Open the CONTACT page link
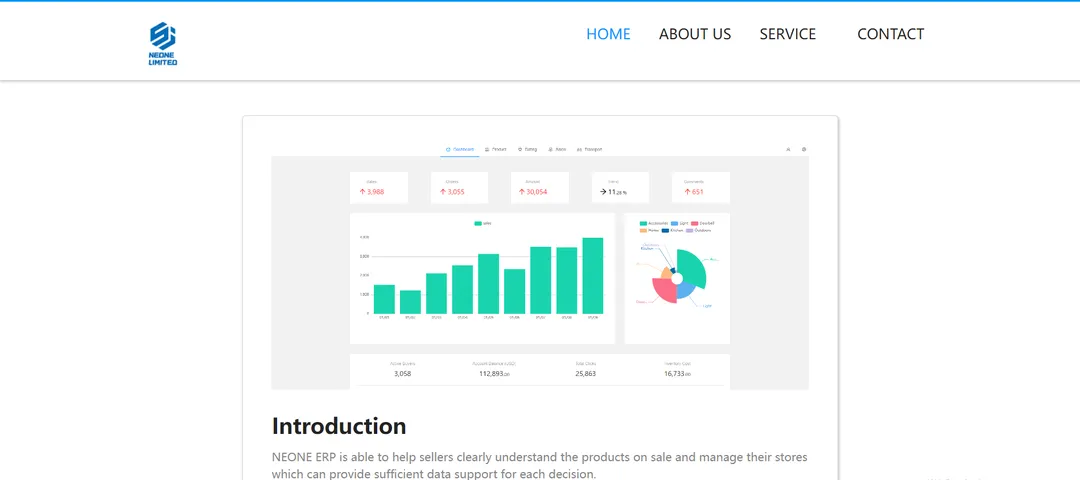Viewport: 1080px width, 480px height. click(x=891, y=34)
